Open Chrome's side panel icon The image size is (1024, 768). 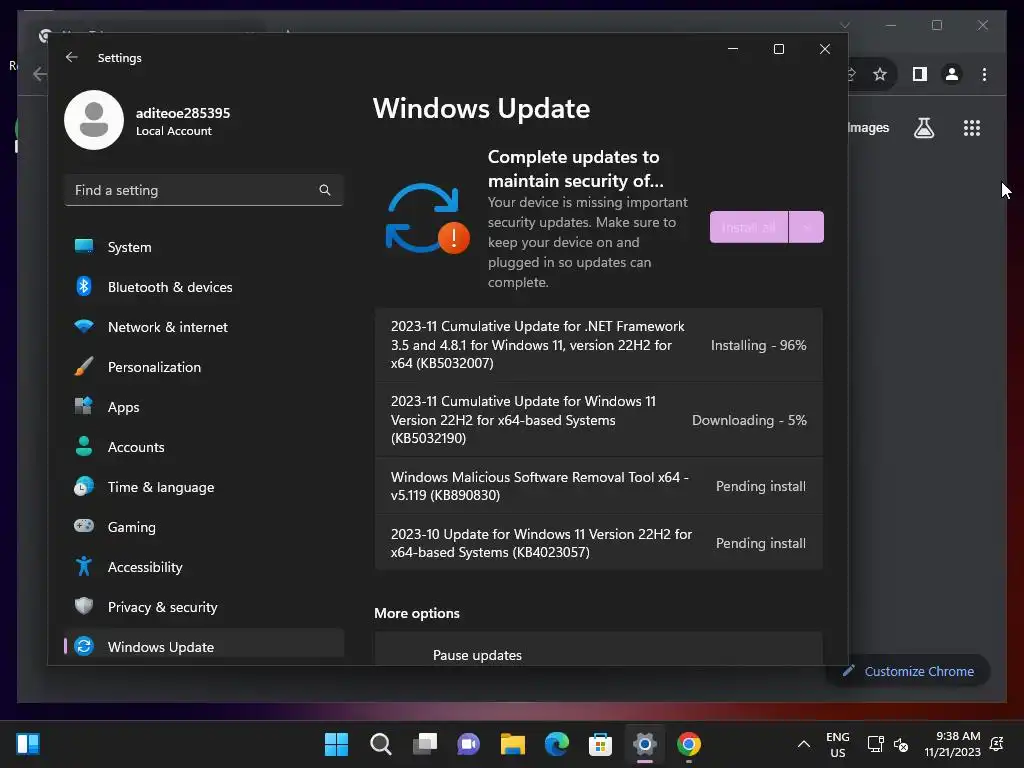[x=920, y=74]
